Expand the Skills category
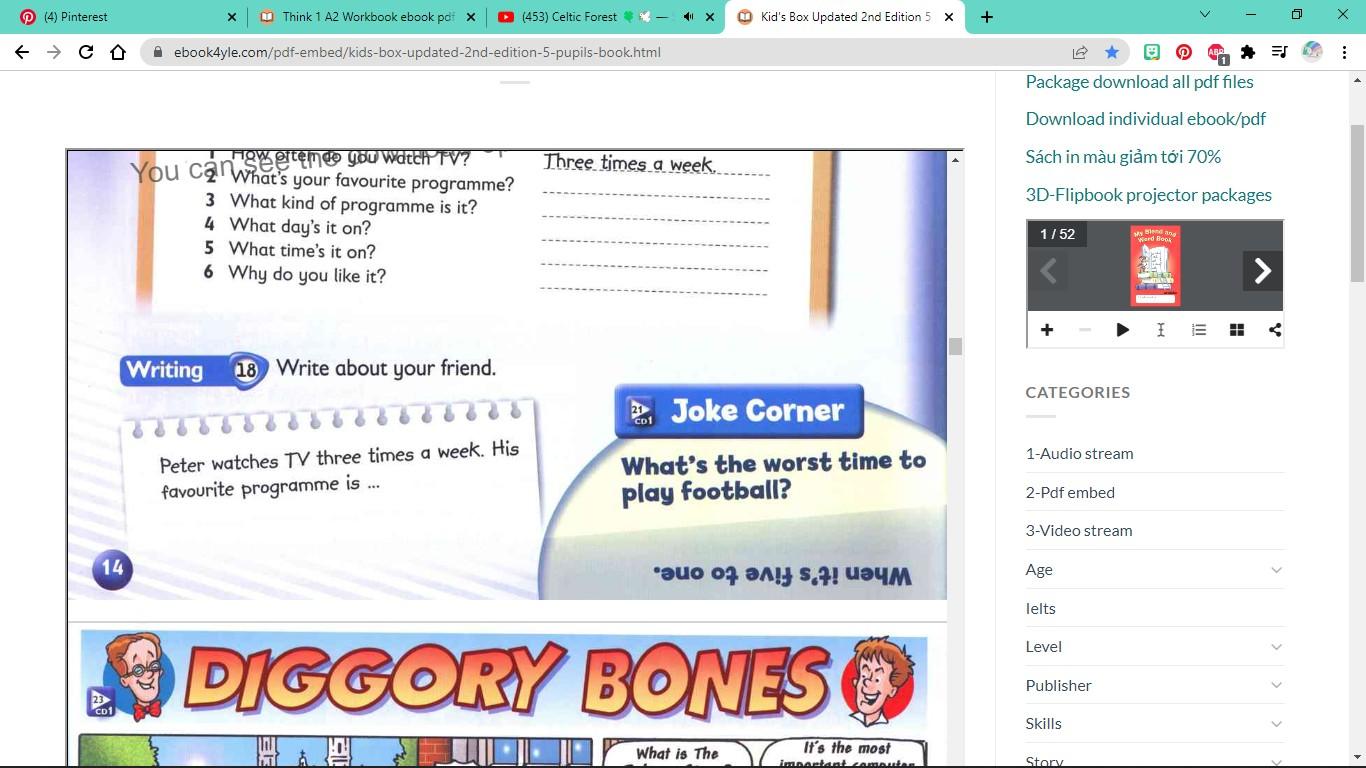The height and width of the screenshot is (768, 1366). pos(1276,724)
